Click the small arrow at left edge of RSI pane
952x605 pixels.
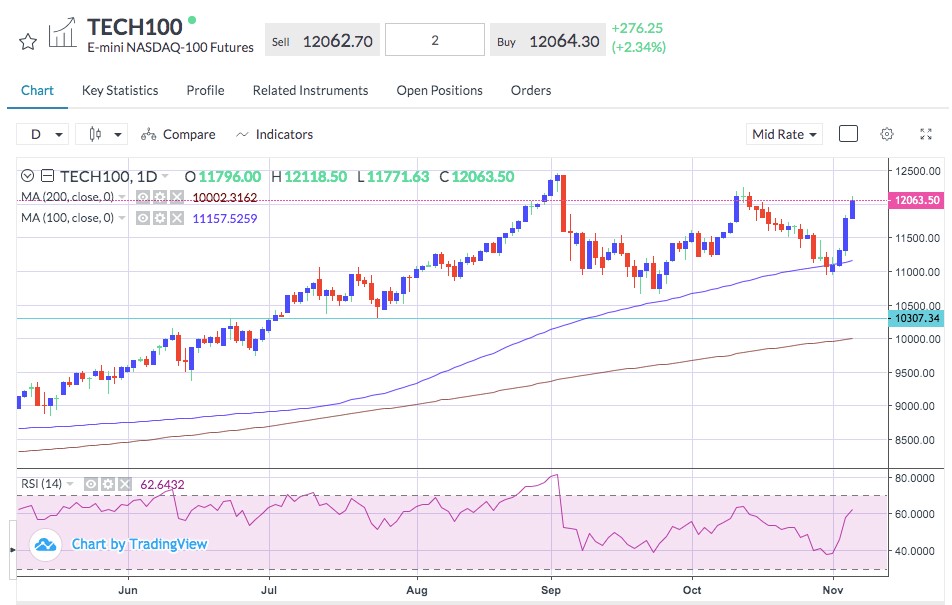[x=13, y=550]
